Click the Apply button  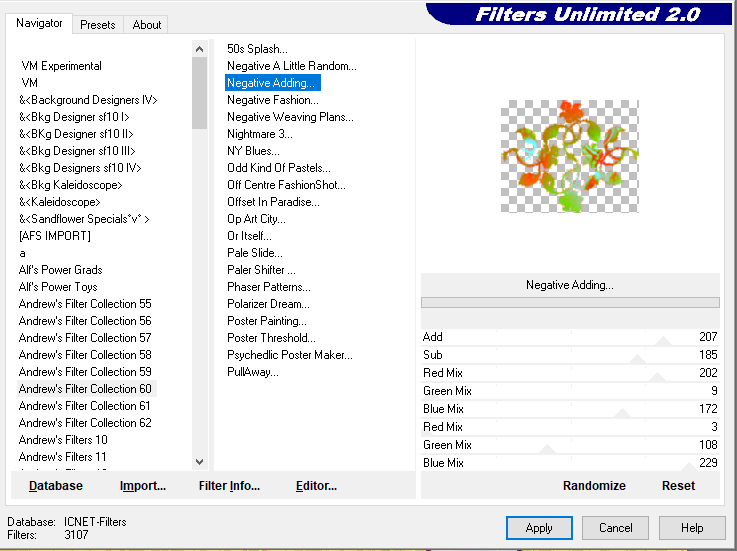[x=539, y=528]
